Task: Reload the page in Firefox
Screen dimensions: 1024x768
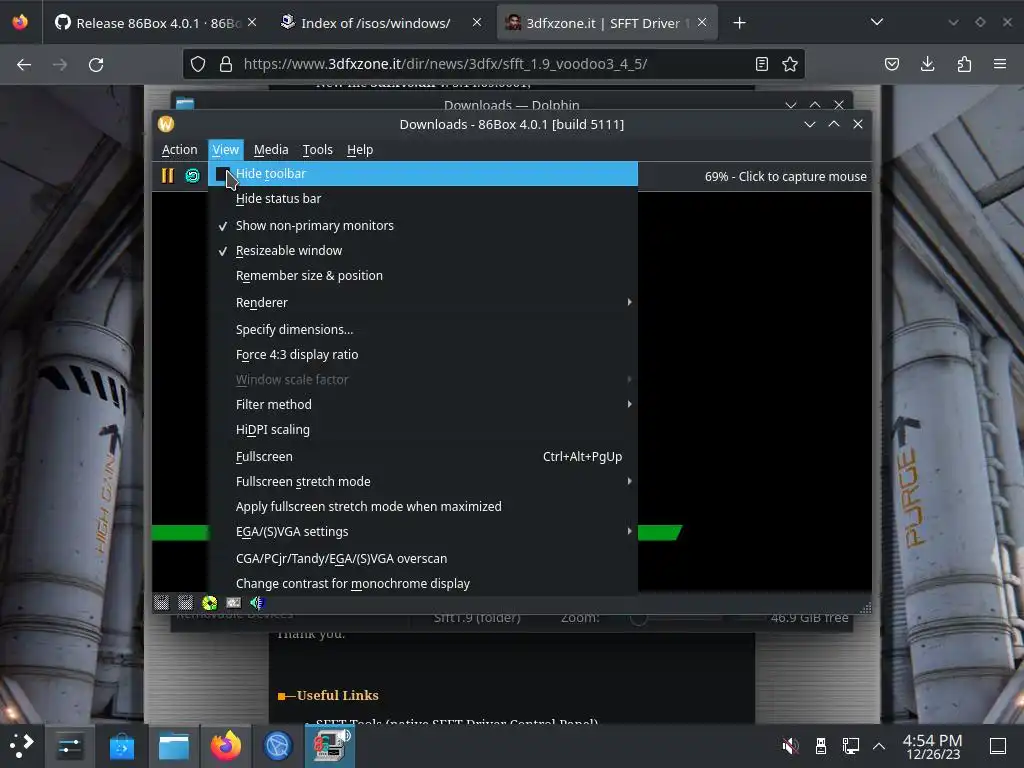Action: coord(96,65)
